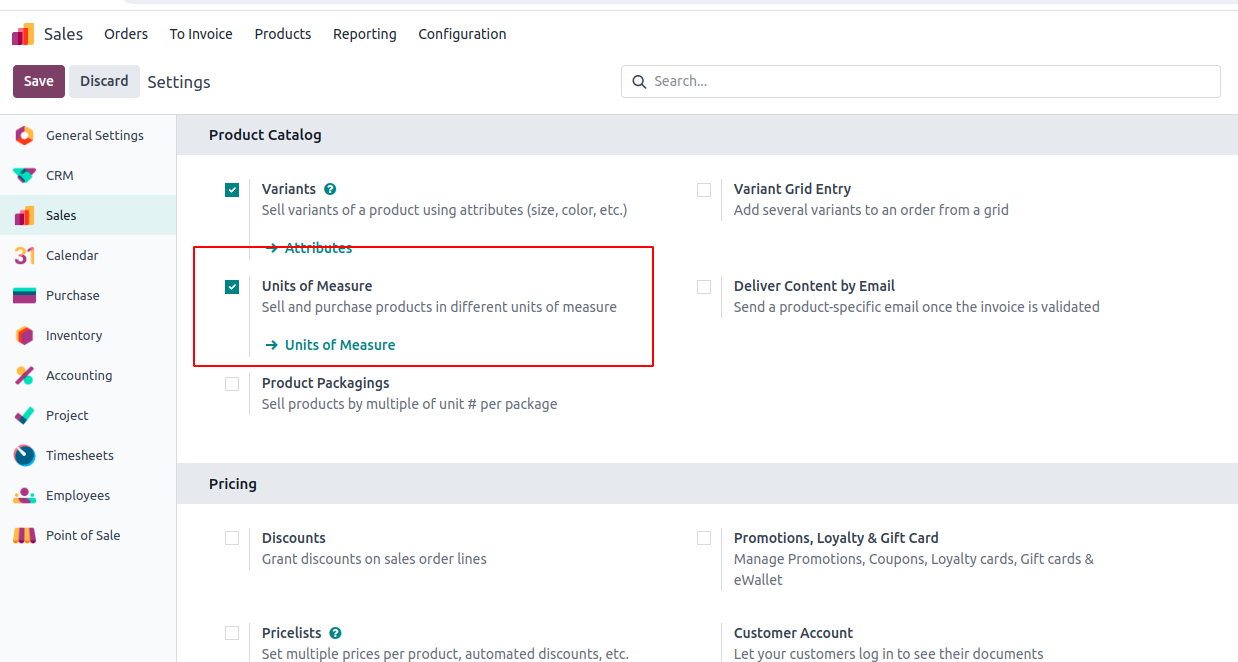1238x662 pixels.
Task: Expand the Reporting menu
Action: (x=364, y=34)
